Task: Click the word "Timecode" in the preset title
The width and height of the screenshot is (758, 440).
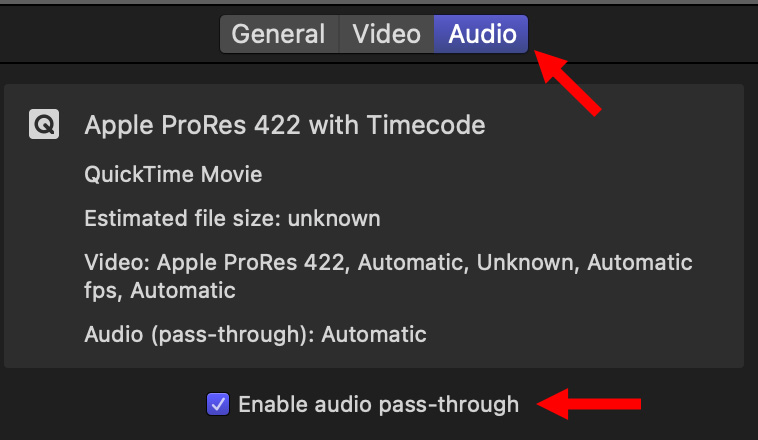Action: click(438, 125)
